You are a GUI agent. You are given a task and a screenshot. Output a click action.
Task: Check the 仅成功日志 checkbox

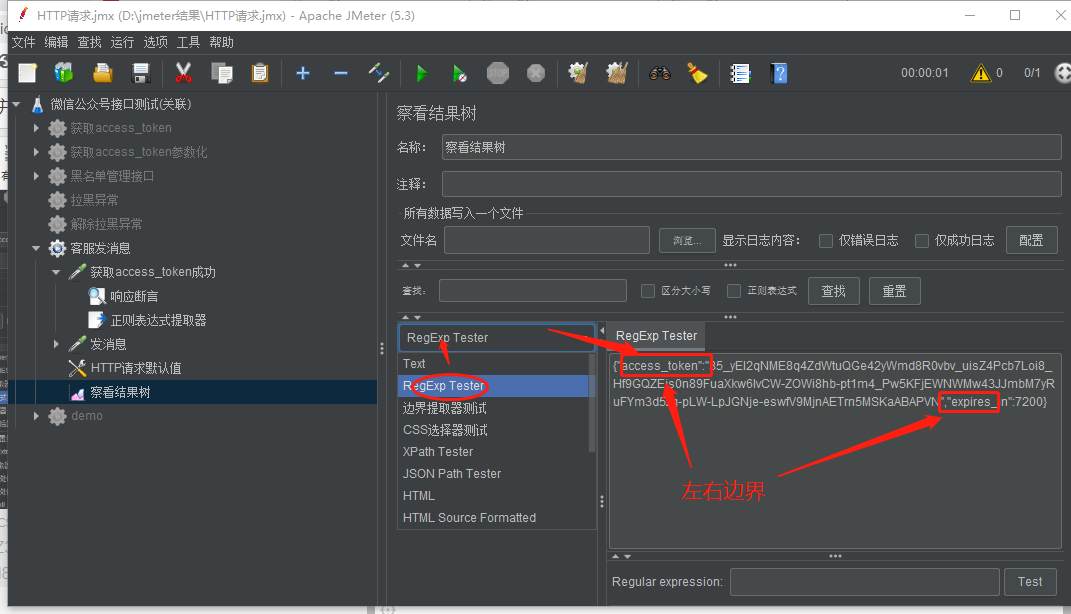921,240
